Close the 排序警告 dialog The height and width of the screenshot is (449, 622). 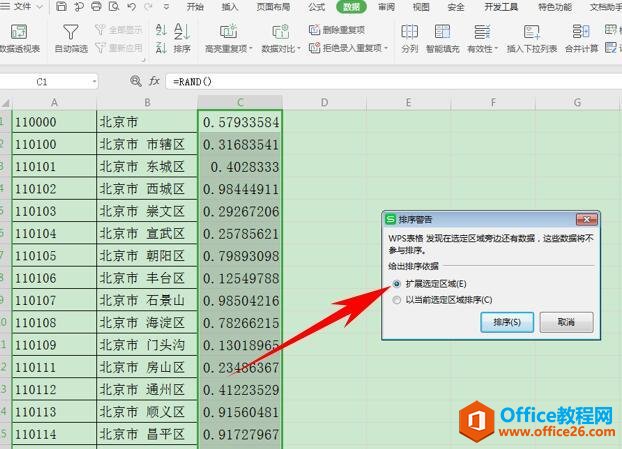tap(587, 219)
